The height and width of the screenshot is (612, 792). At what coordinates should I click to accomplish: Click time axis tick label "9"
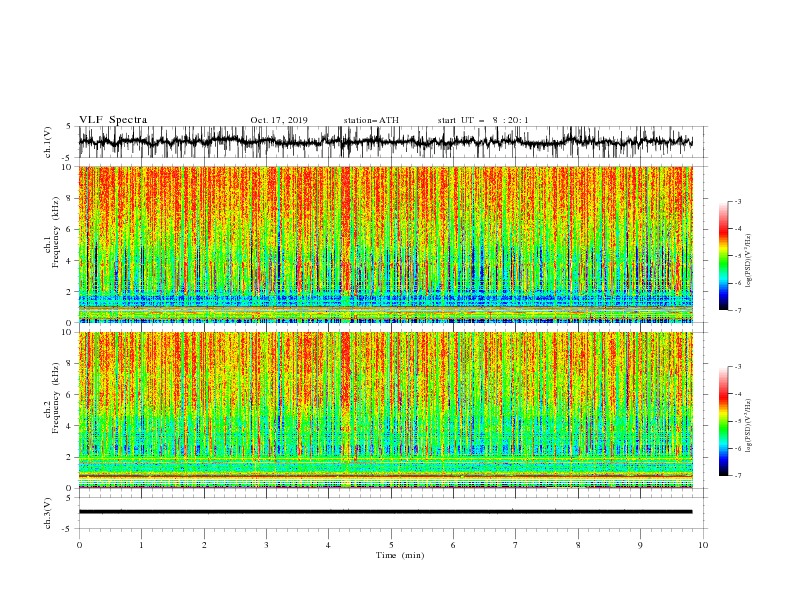(640, 545)
